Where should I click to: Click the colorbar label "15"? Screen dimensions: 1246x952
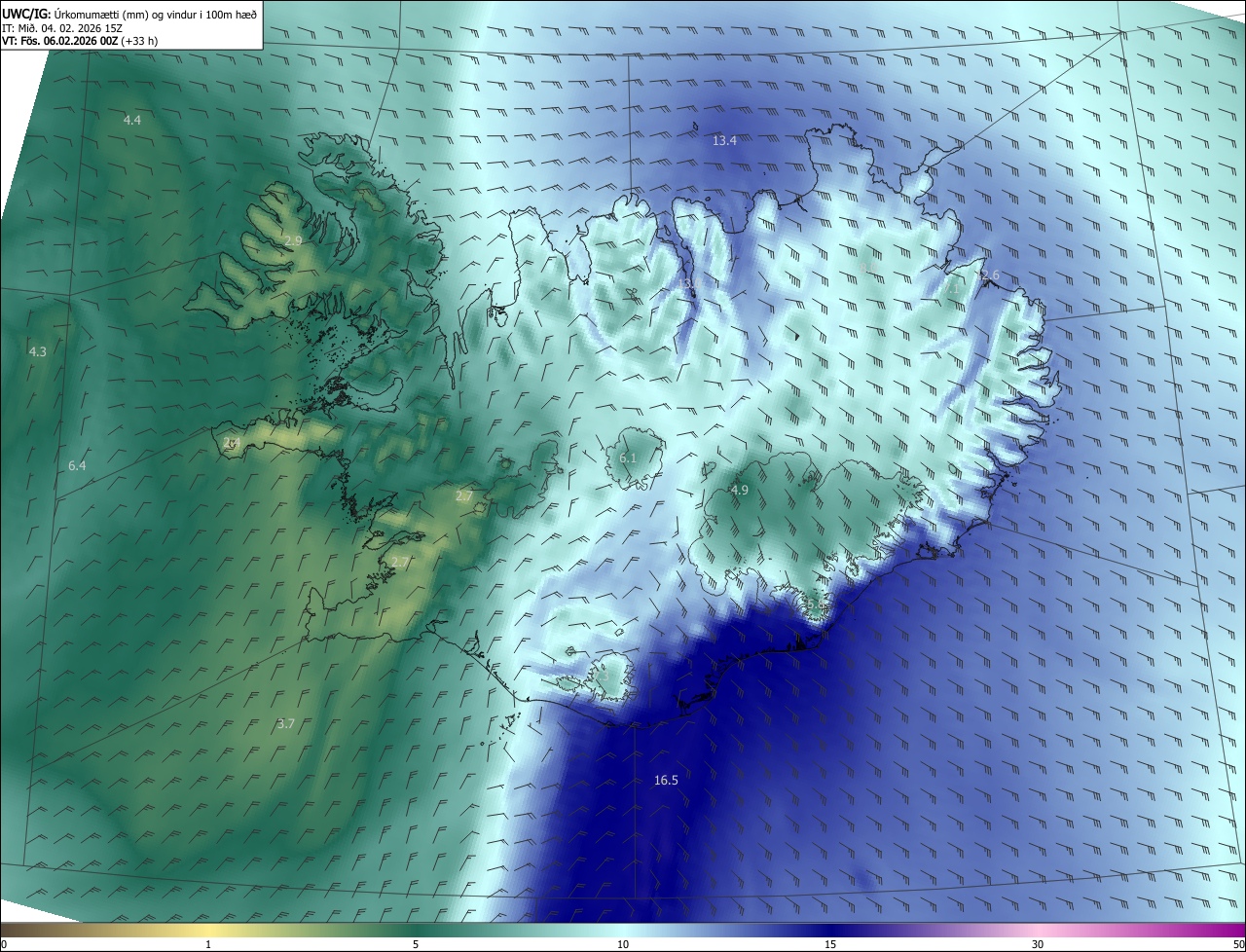(x=830, y=944)
